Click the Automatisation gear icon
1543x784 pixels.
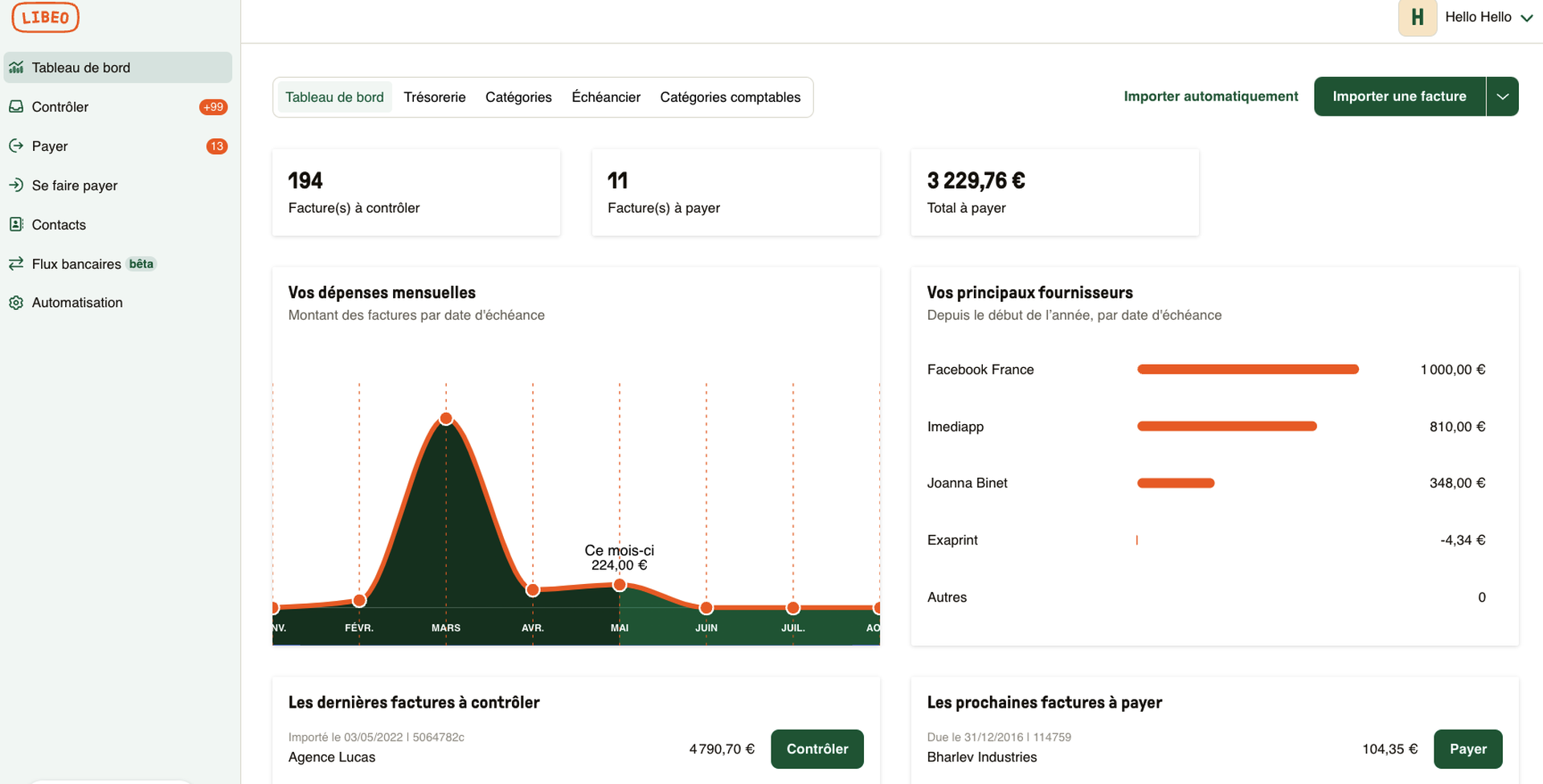pos(16,303)
